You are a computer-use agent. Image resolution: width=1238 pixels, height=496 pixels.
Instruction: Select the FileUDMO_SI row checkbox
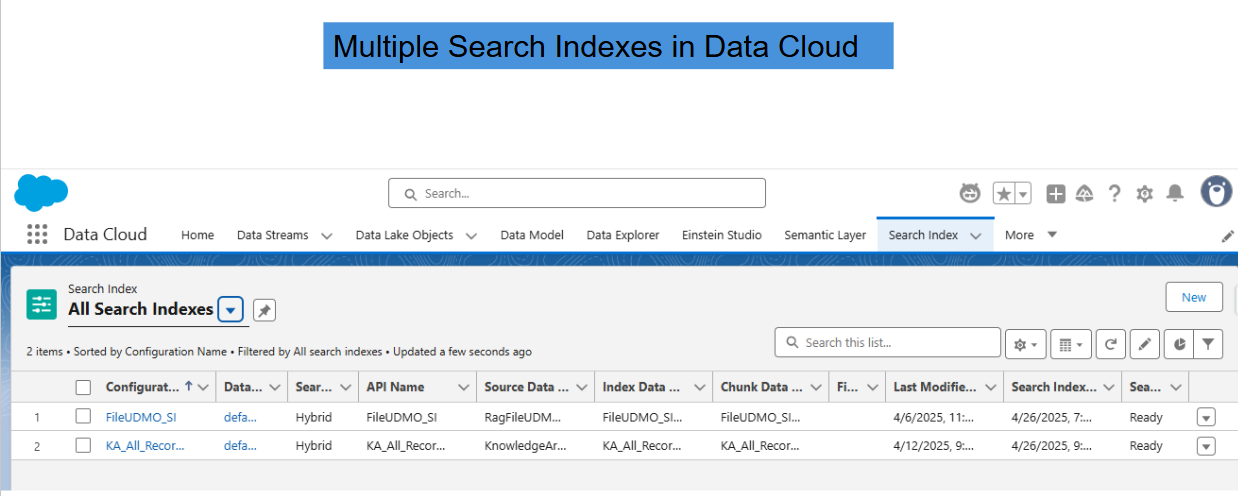click(x=83, y=417)
